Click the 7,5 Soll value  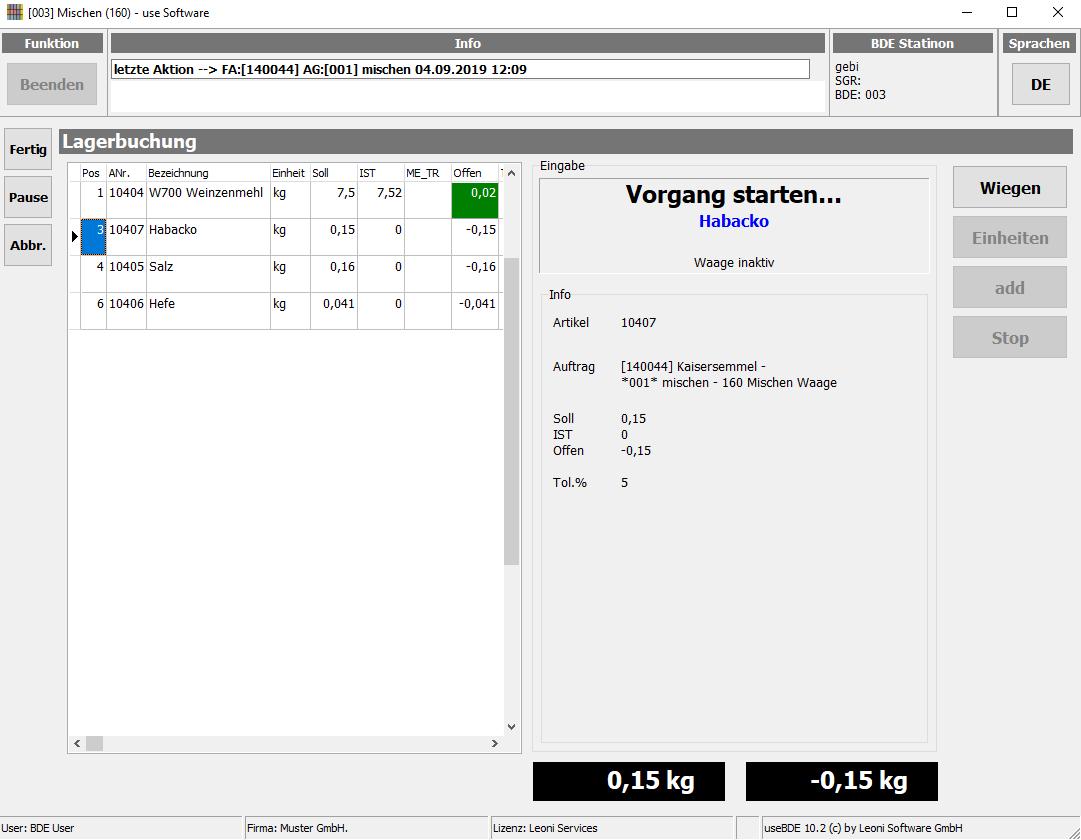click(x=346, y=193)
